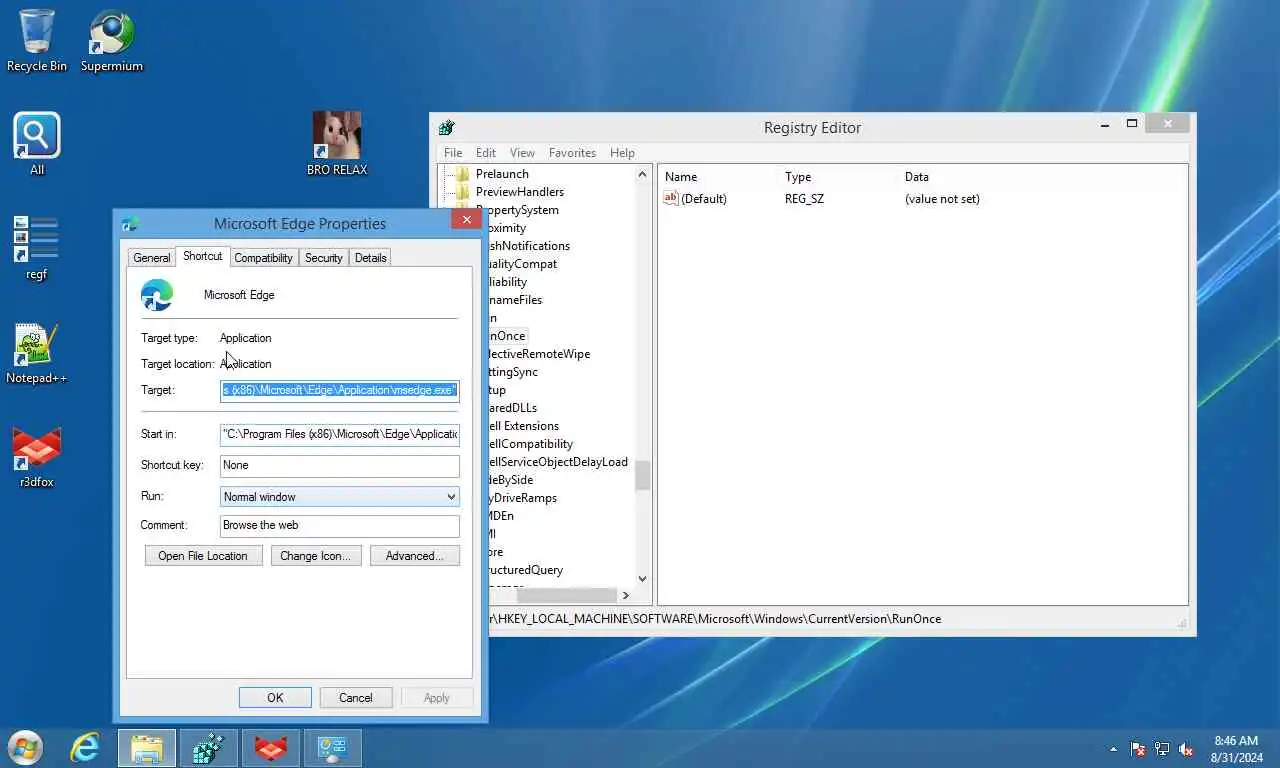Click the network tray icon
This screenshot has height=768, width=1280.
coord(1162,749)
